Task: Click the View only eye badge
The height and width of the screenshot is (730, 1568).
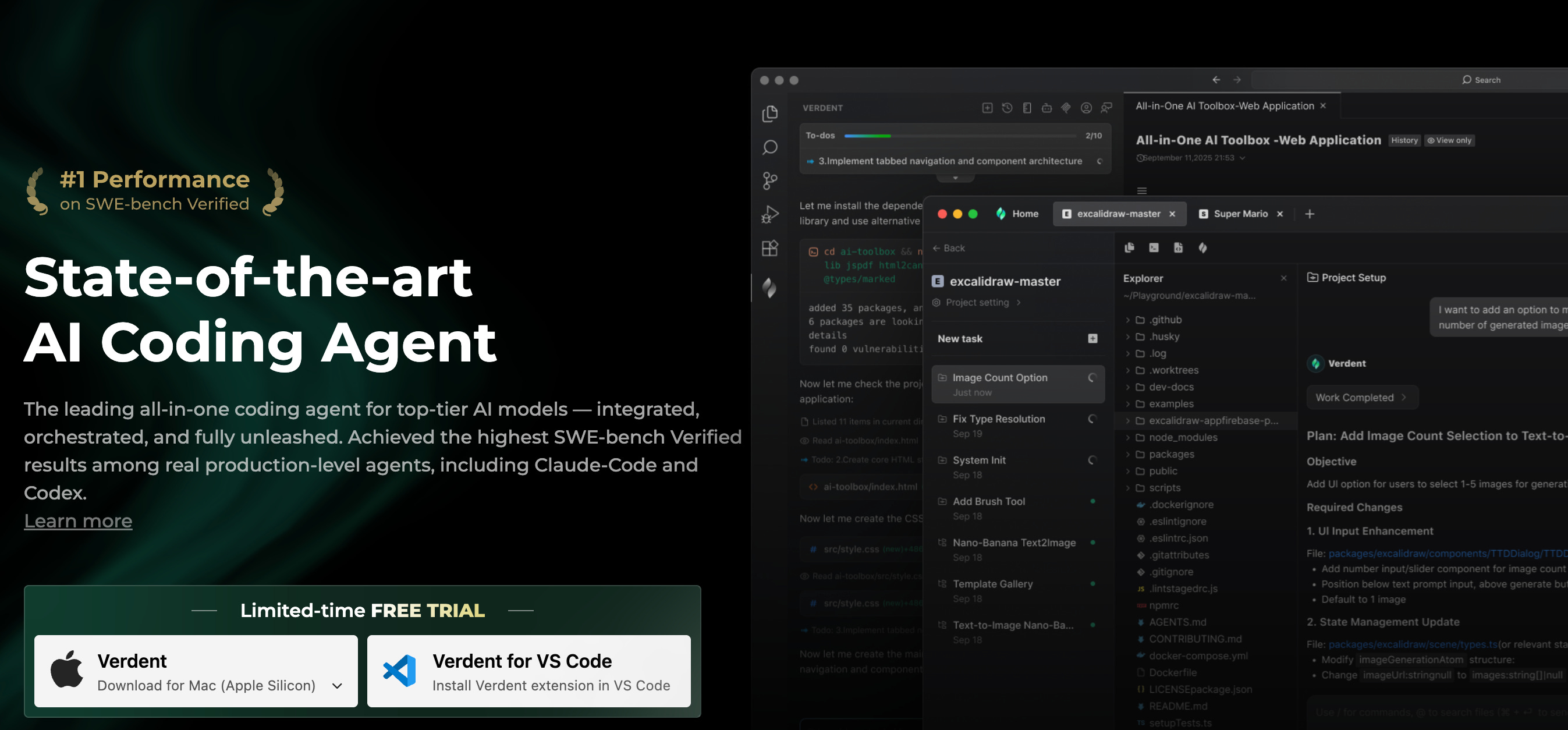Action: coord(1449,140)
